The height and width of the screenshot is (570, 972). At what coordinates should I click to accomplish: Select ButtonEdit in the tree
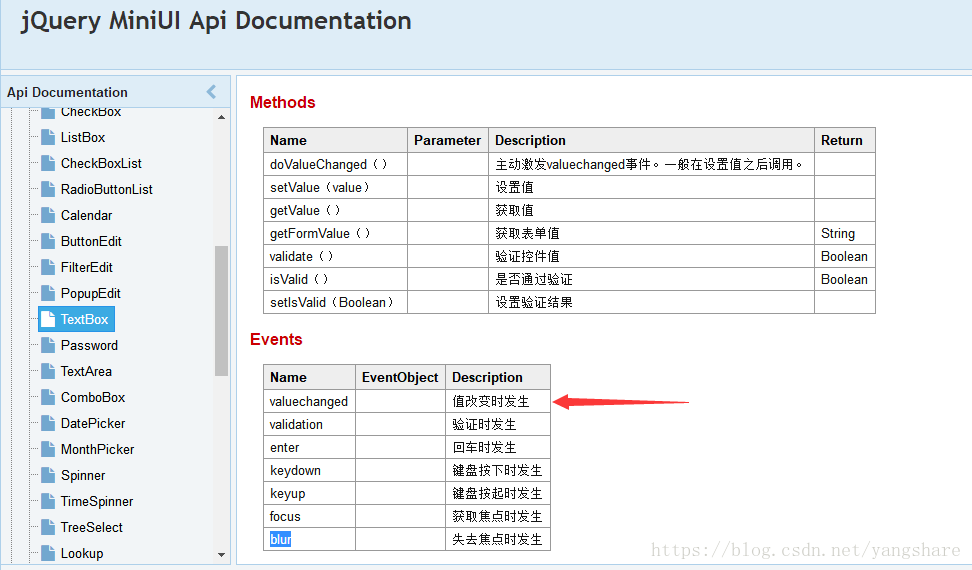(91, 242)
